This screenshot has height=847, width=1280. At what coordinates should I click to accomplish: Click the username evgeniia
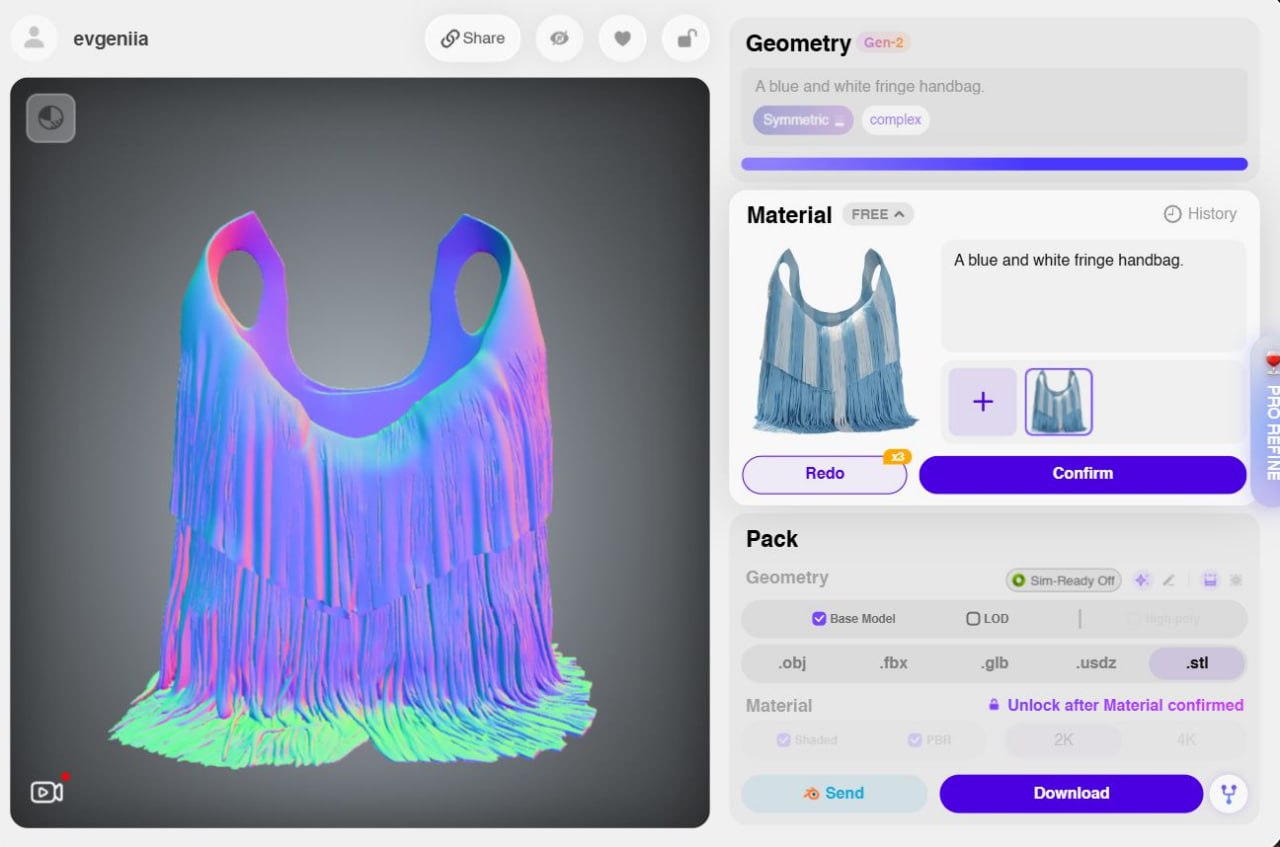pos(111,39)
